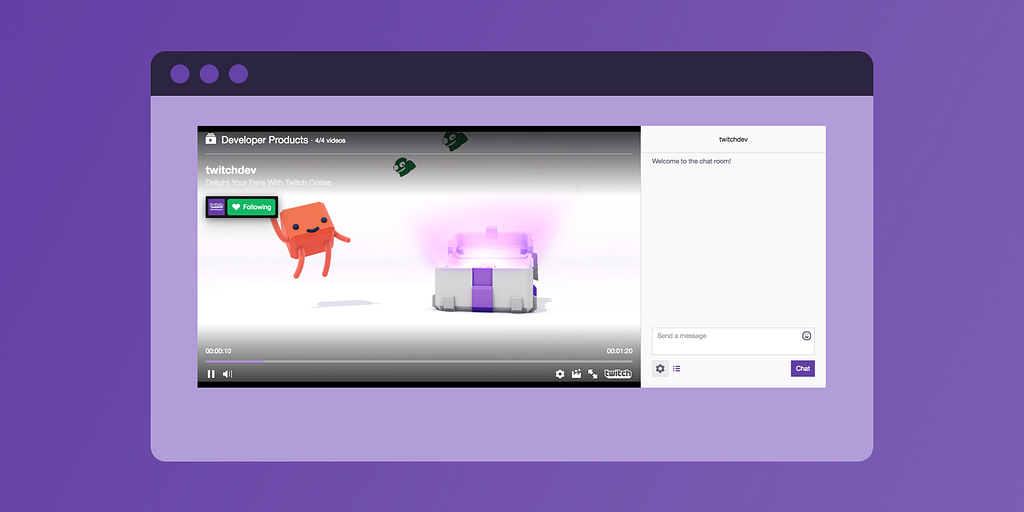Click the third circle in the window bar
Screen dimensions: 1024x512
238,74
